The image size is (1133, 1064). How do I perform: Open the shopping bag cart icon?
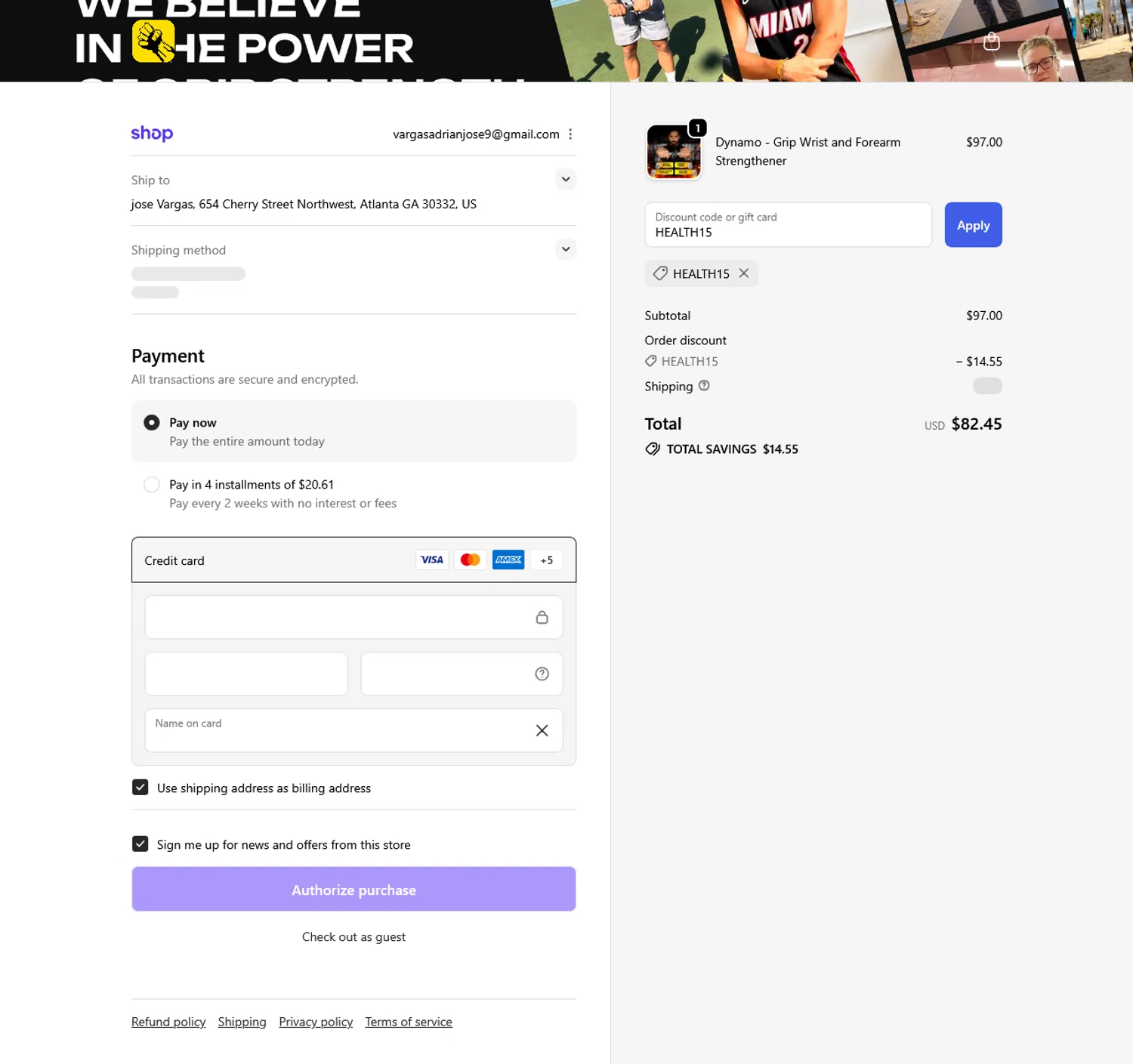(991, 41)
